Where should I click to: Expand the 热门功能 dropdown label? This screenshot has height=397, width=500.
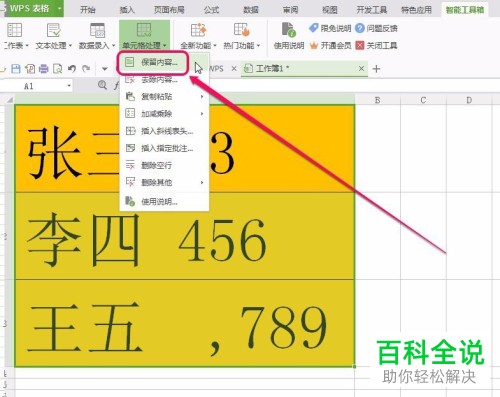click(x=242, y=45)
